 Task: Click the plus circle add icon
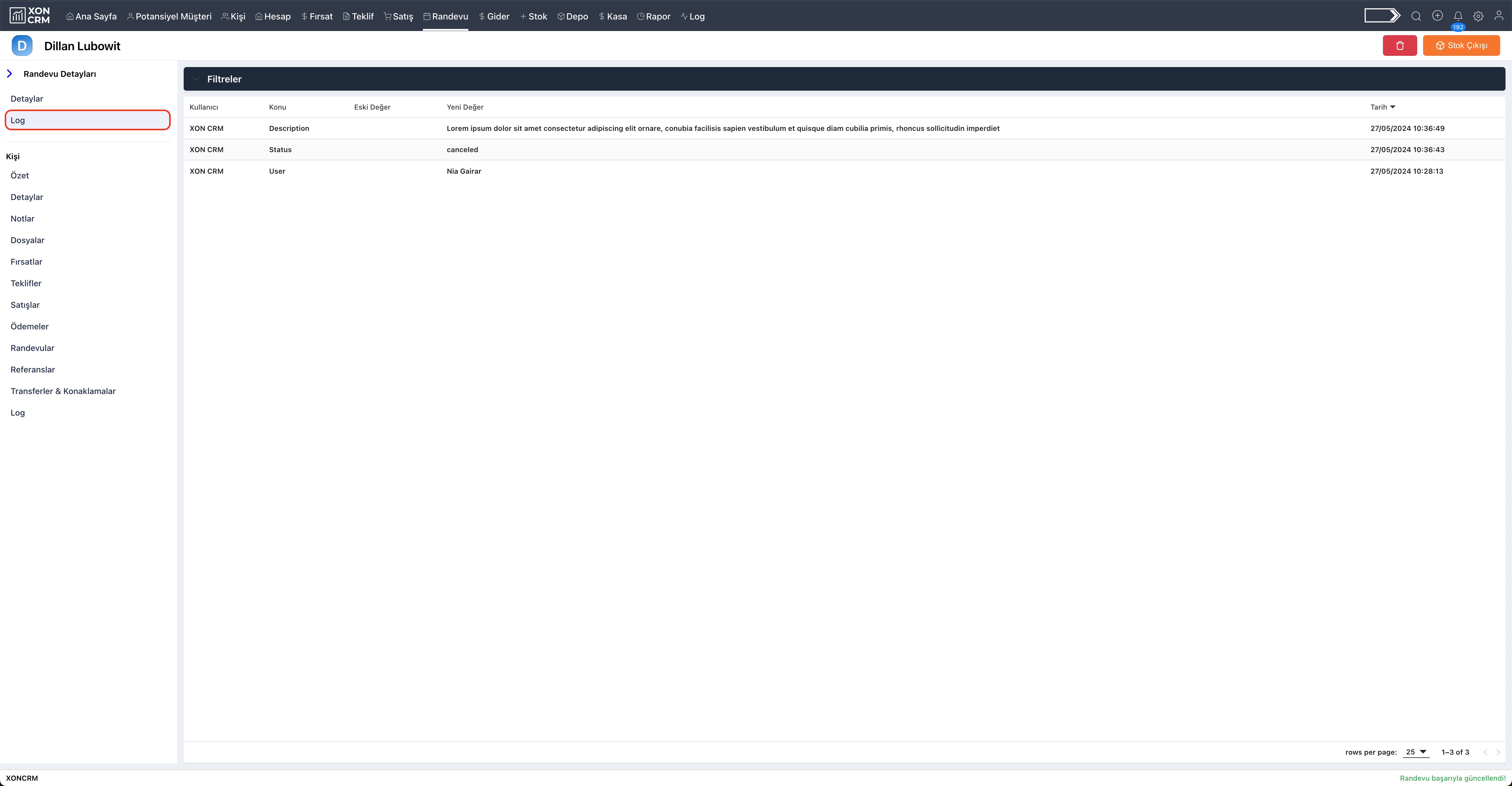[1437, 16]
